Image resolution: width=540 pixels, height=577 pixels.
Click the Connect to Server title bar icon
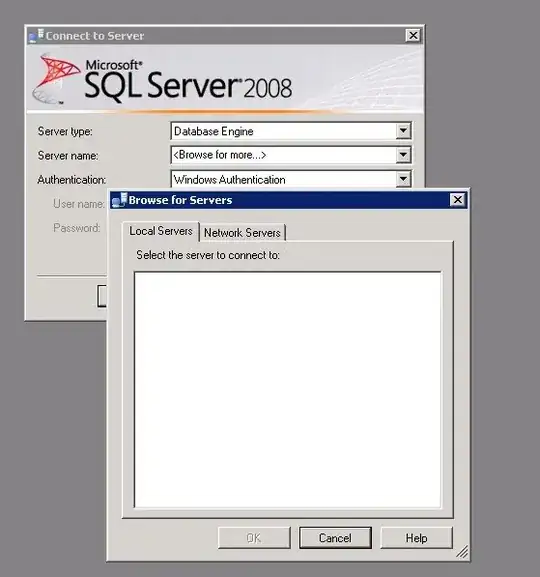click(x=36, y=36)
